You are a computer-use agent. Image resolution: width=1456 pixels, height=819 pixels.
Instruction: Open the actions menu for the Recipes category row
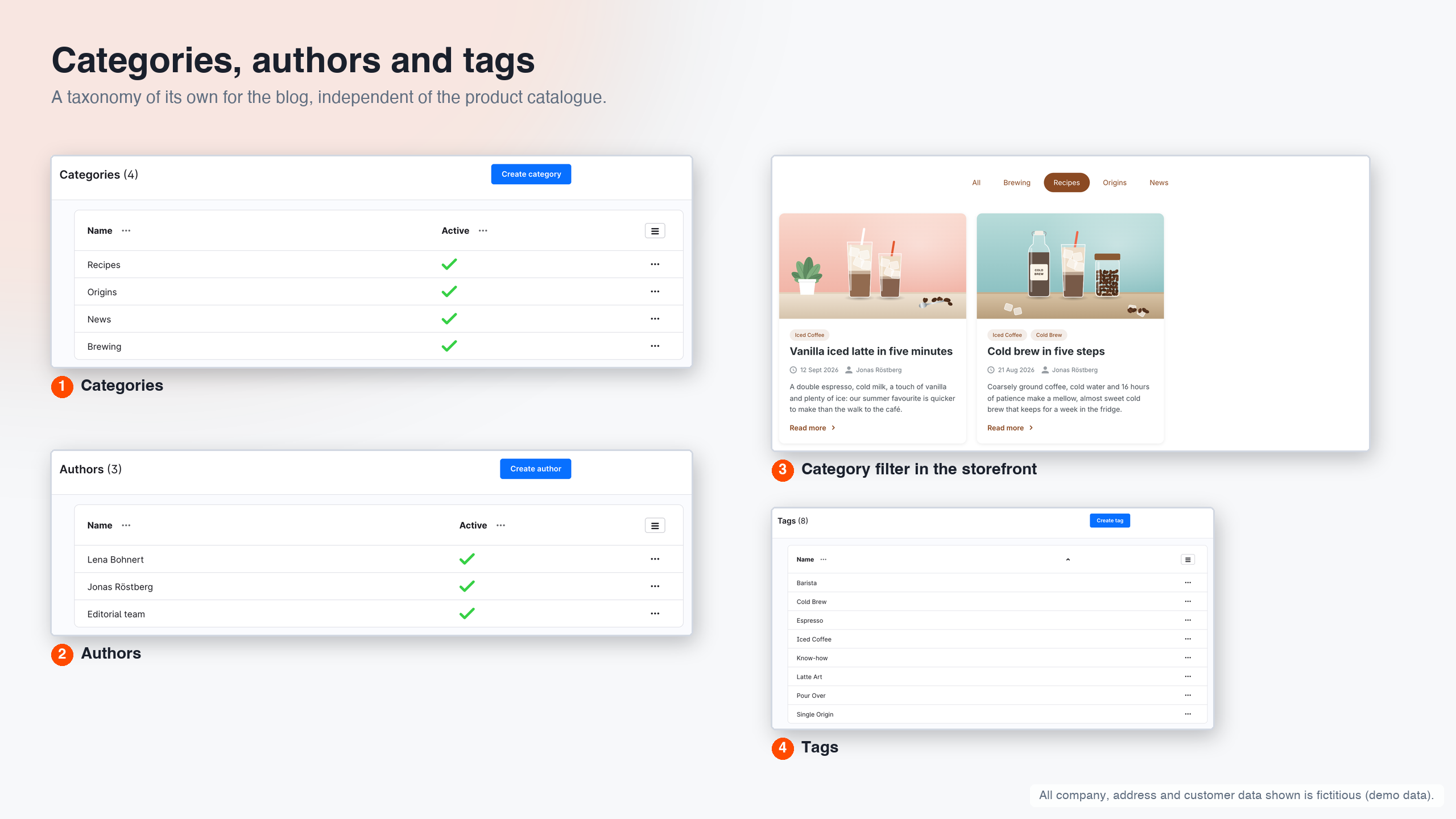click(655, 264)
